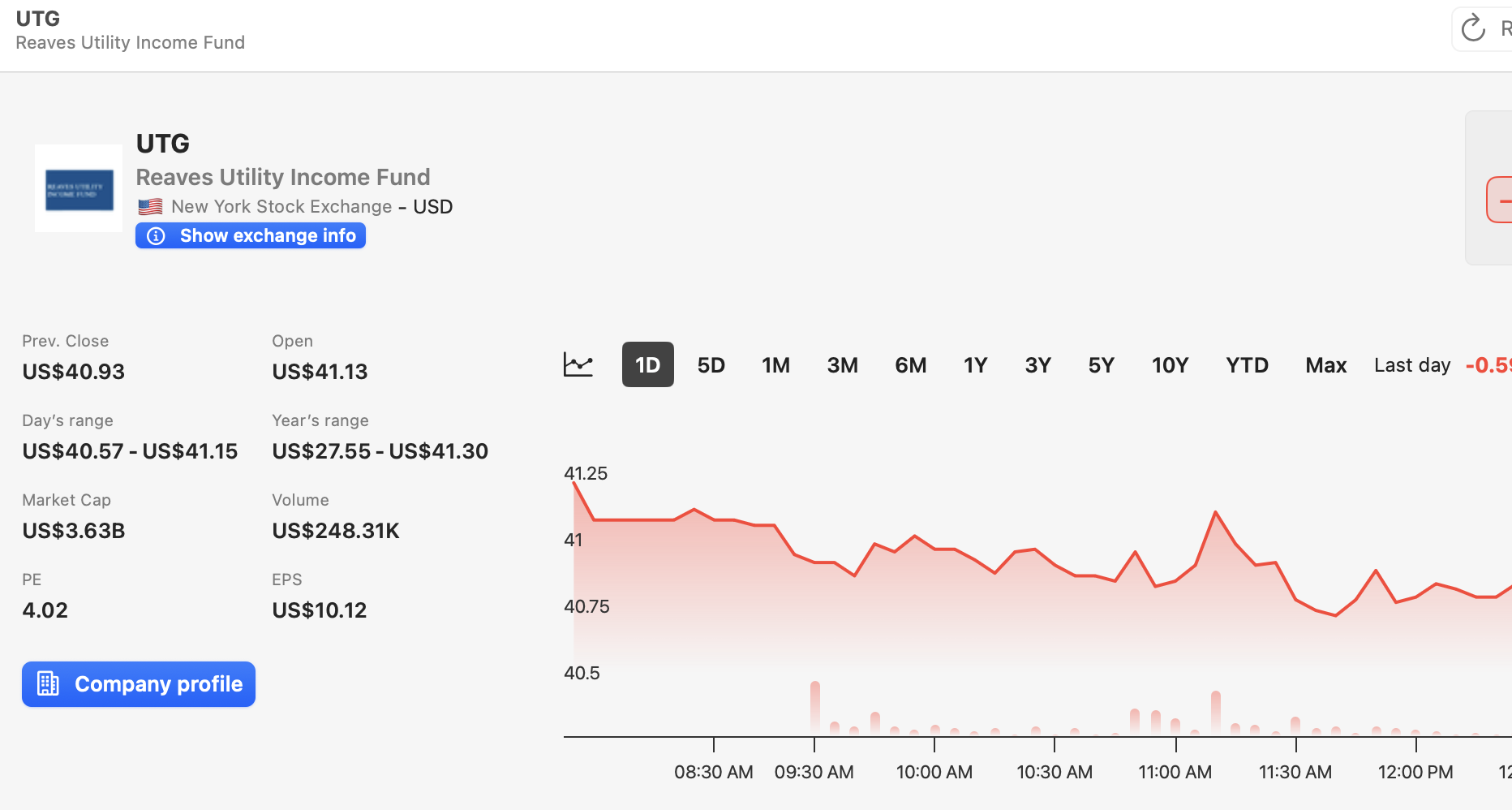Switch to 5D chart range
The width and height of the screenshot is (1512, 810).
point(711,364)
